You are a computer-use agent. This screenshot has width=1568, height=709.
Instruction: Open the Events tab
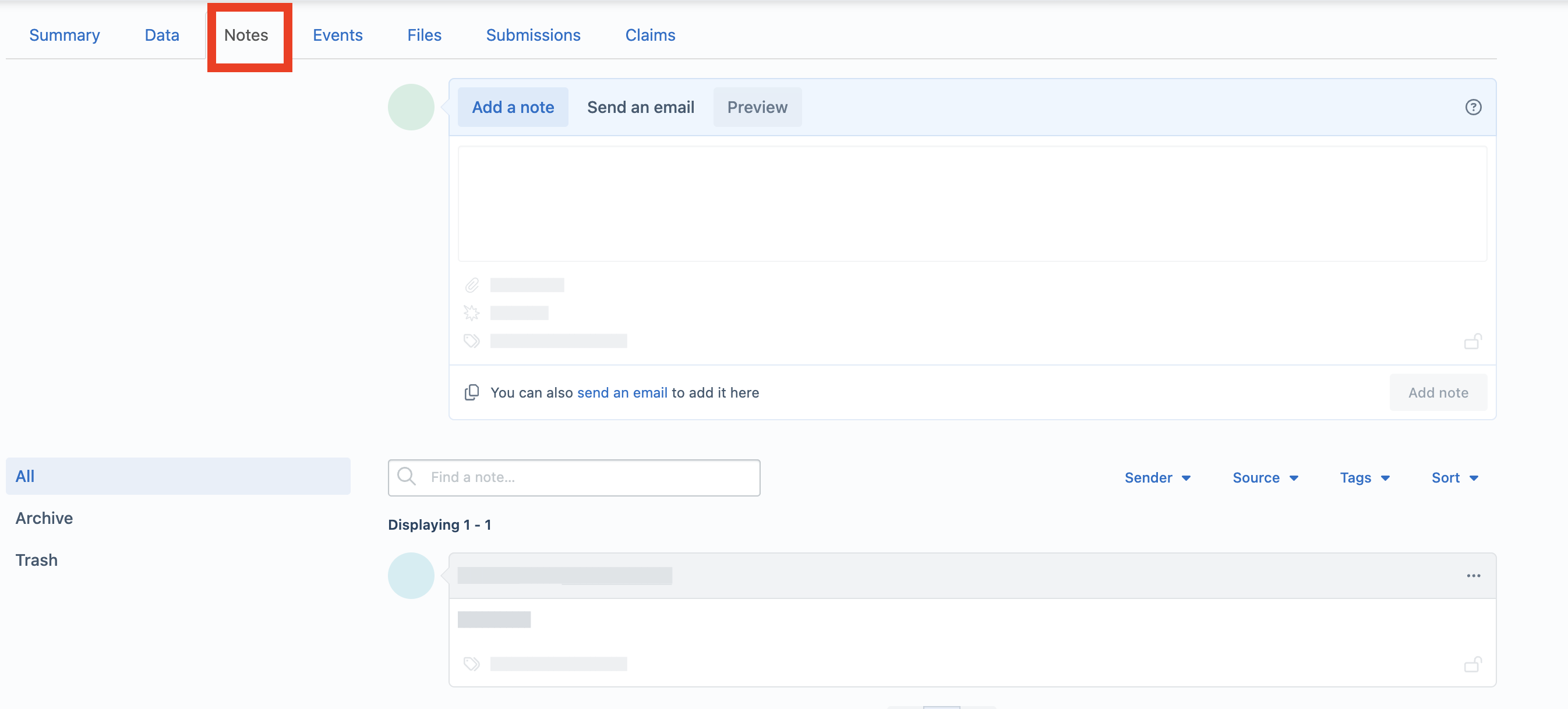tap(338, 36)
